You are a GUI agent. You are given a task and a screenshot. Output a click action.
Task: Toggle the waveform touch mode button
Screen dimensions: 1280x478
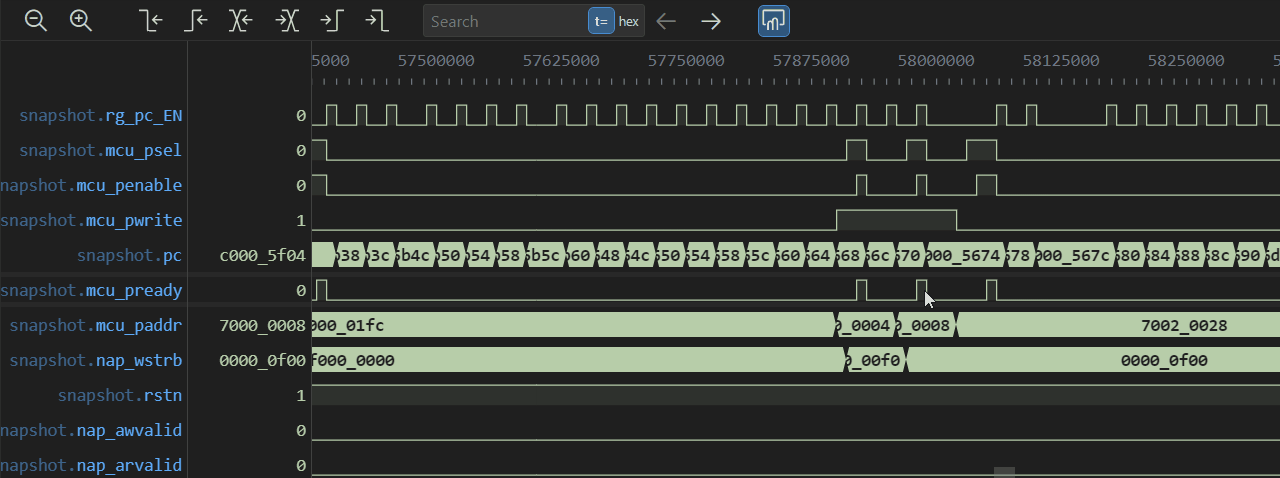point(774,21)
